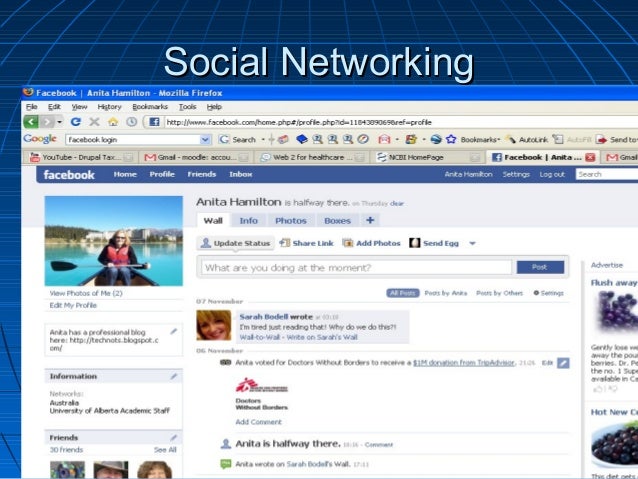Open the Edit menu
The height and width of the screenshot is (479, 638).
coord(54,107)
